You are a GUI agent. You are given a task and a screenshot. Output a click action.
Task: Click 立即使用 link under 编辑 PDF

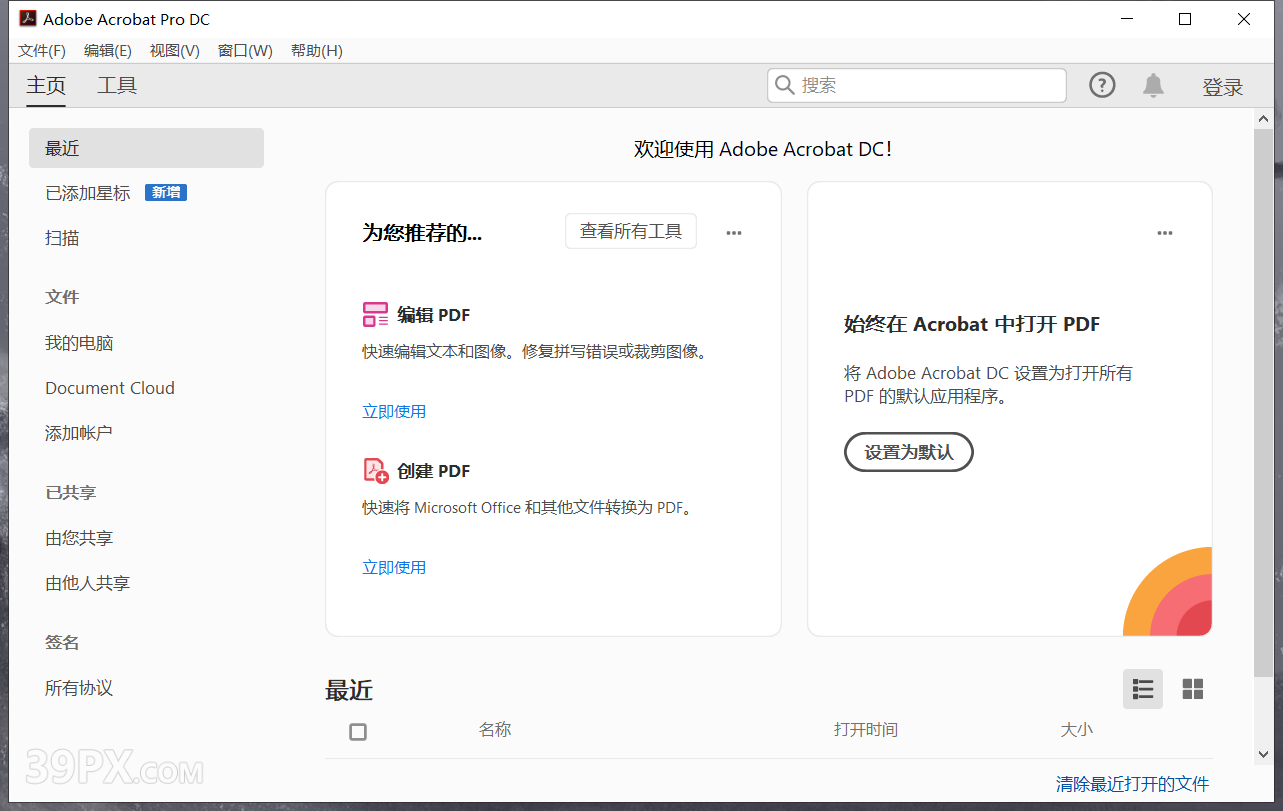pos(394,411)
